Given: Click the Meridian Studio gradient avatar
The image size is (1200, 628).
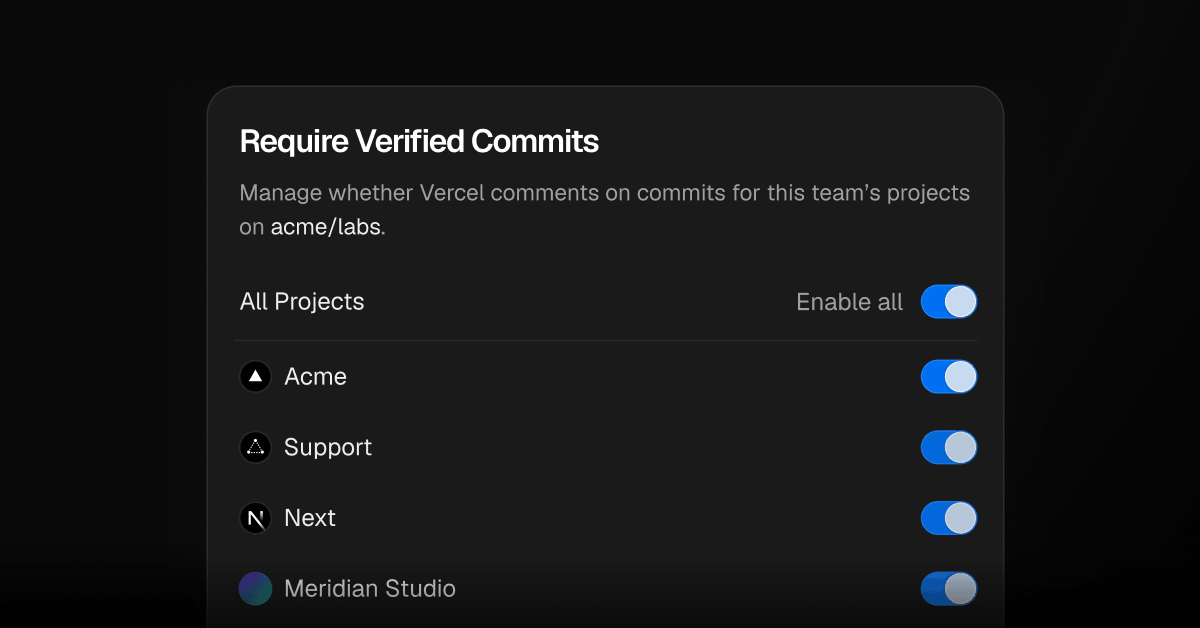Looking at the screenshot, I should click(256, 589).
